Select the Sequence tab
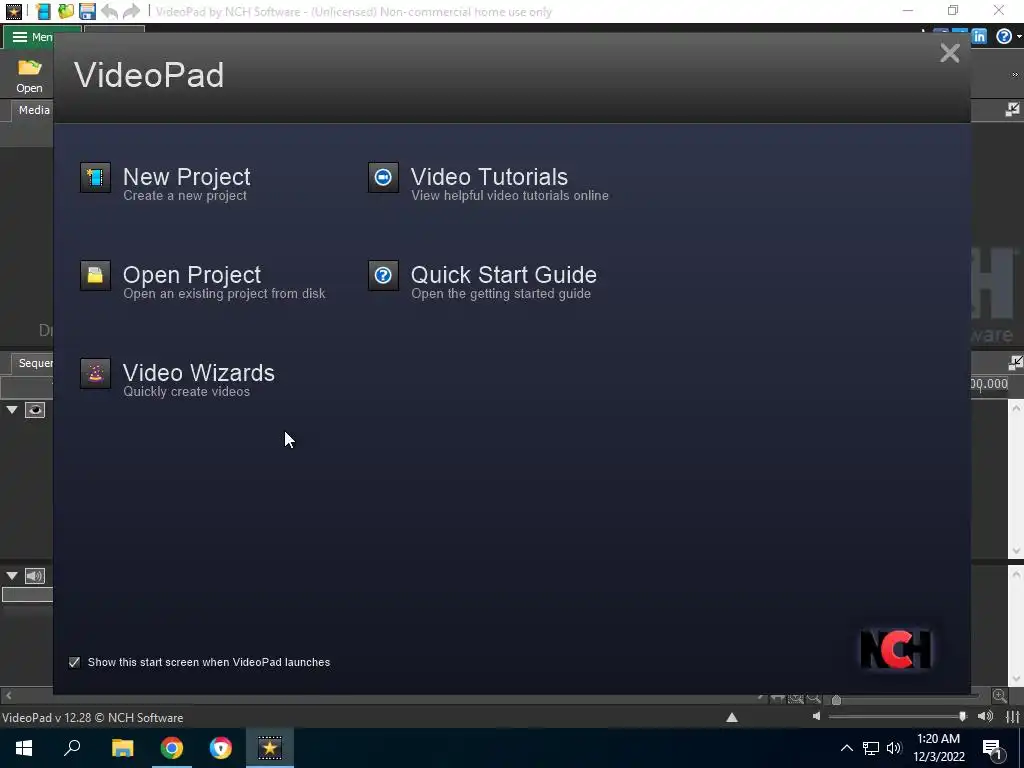 pos(33,363)
